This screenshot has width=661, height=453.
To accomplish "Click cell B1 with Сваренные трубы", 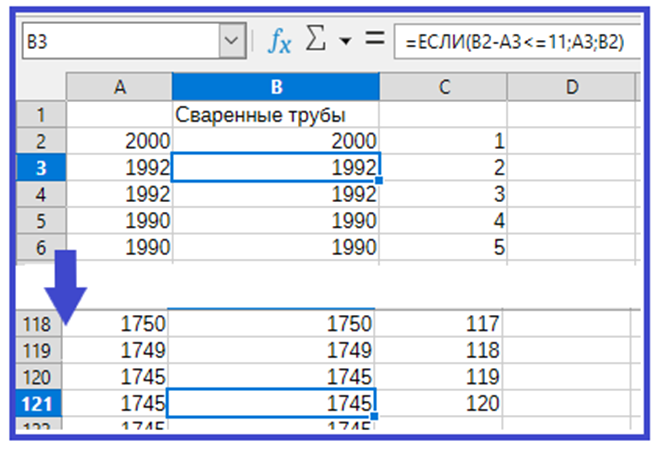I will click(x=275, y=115).
